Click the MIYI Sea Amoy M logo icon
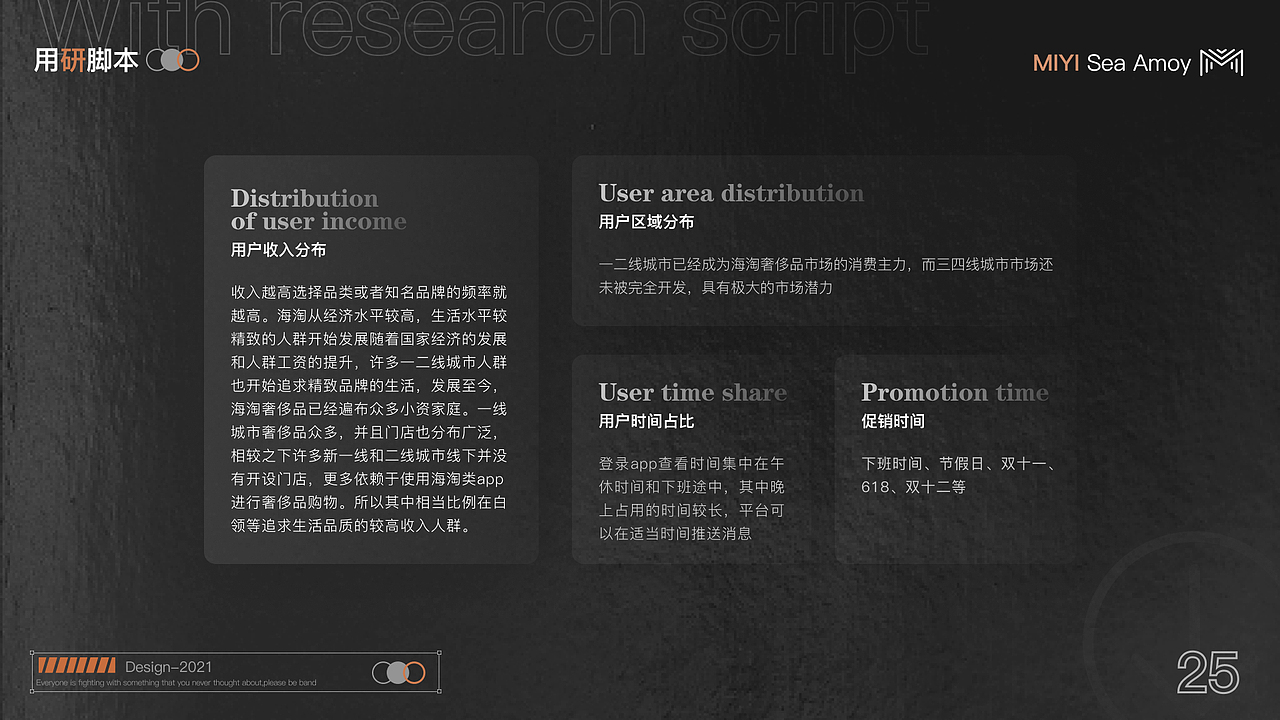 click(1221, 62)
